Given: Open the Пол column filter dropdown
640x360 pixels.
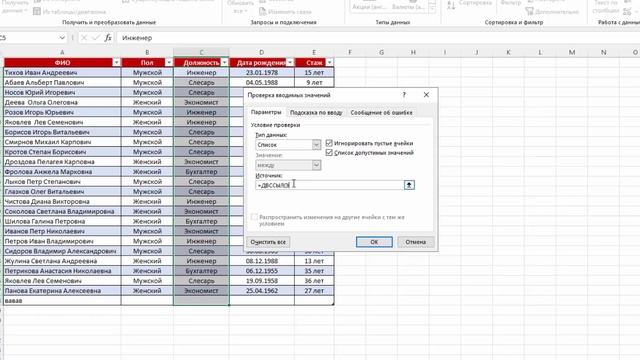Looking at the screenshot, I should (169, 62).
